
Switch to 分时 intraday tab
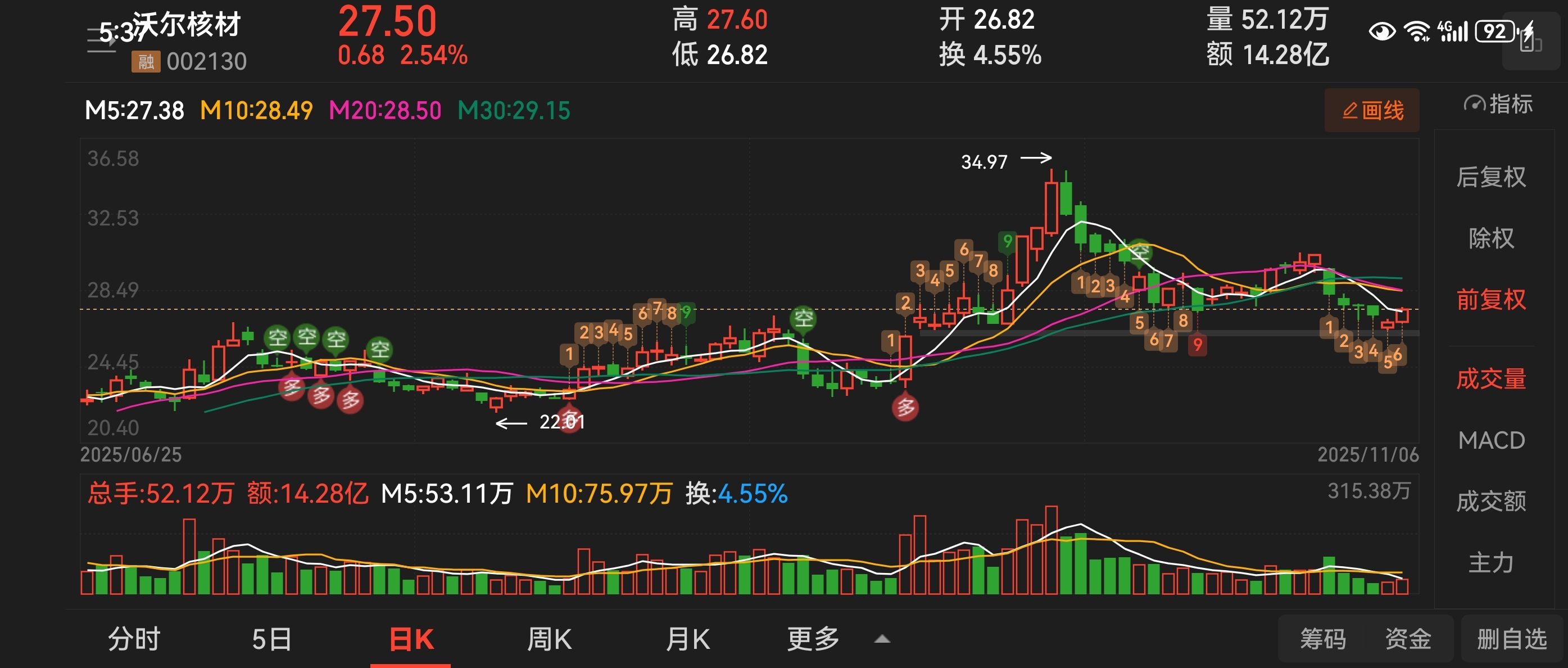point(134,639)
